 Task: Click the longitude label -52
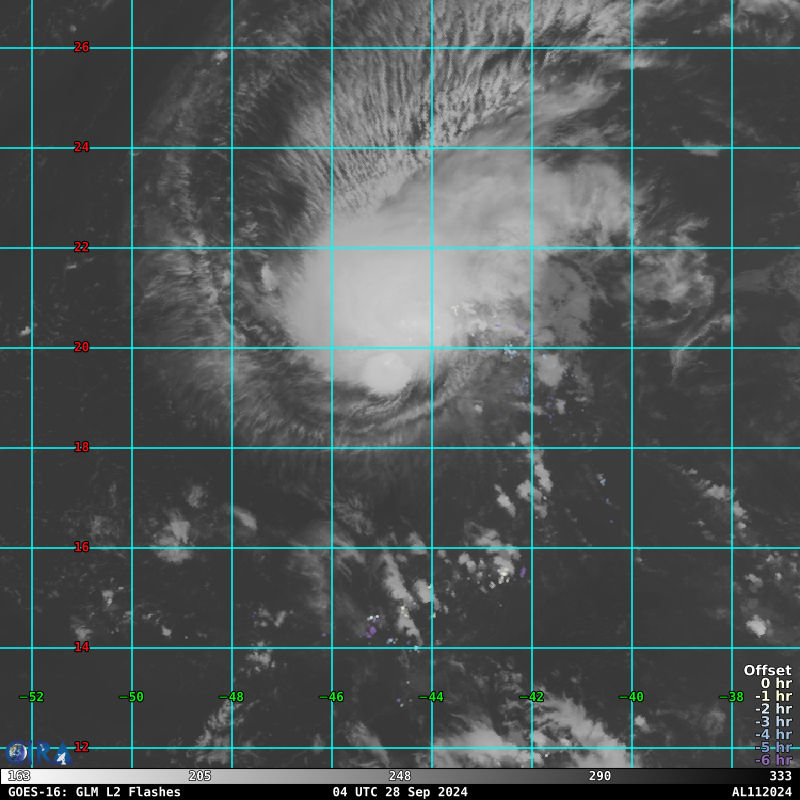click(x=32, y=697)
